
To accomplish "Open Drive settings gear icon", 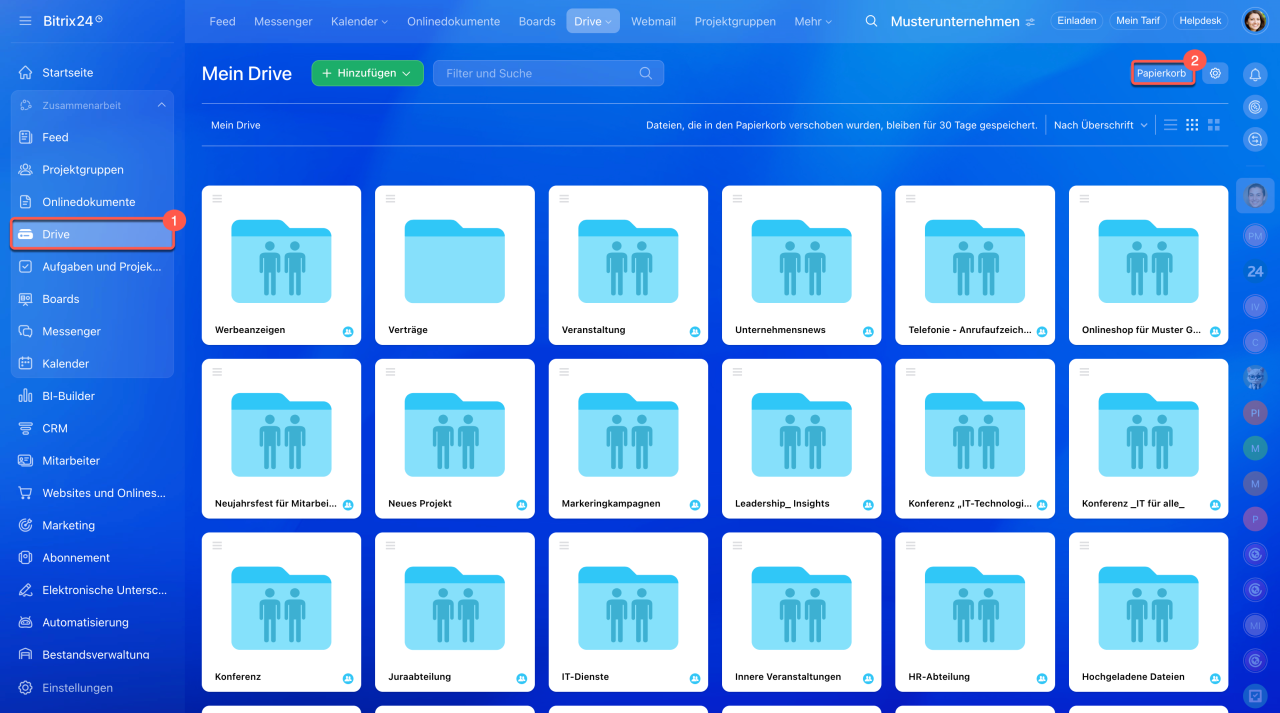I will tap(1215, 73).
